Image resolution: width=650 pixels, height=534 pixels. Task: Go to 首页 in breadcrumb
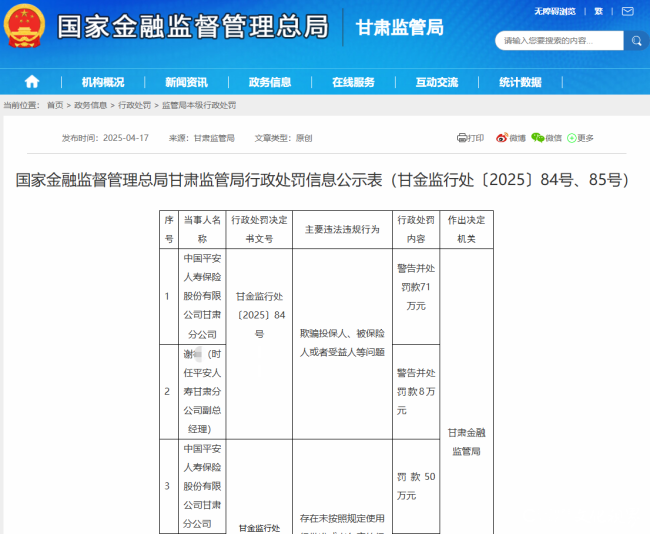click(x=55, y=105)
